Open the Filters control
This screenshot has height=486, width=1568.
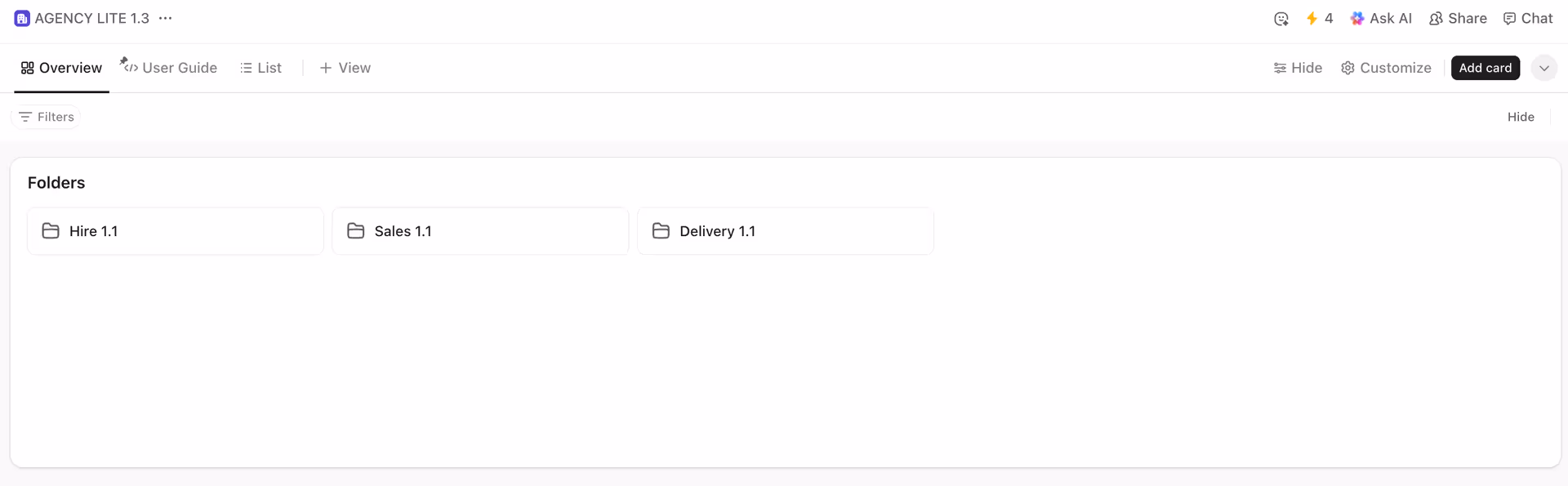pyautogui.click(x=47, y=117)
